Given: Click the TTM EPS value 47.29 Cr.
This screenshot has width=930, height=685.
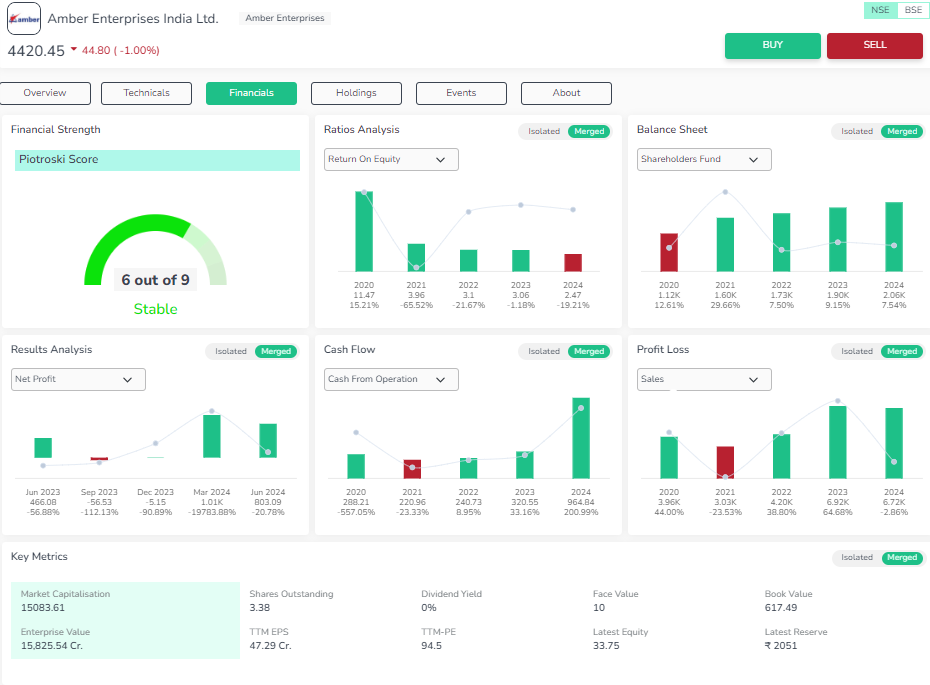Looking at the screenshot, I should [x=270, y=646].
